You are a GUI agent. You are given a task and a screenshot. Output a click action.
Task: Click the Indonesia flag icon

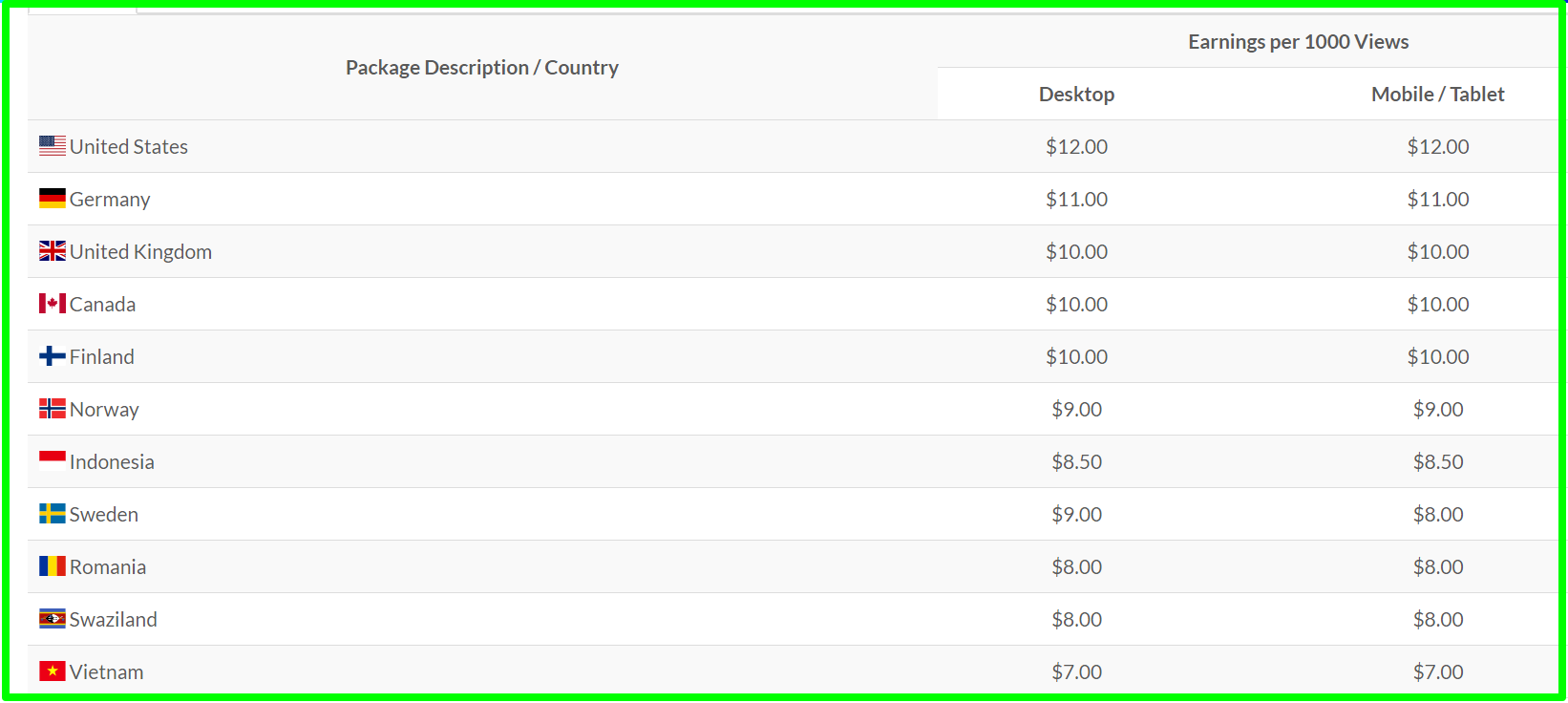pos(53,460)
